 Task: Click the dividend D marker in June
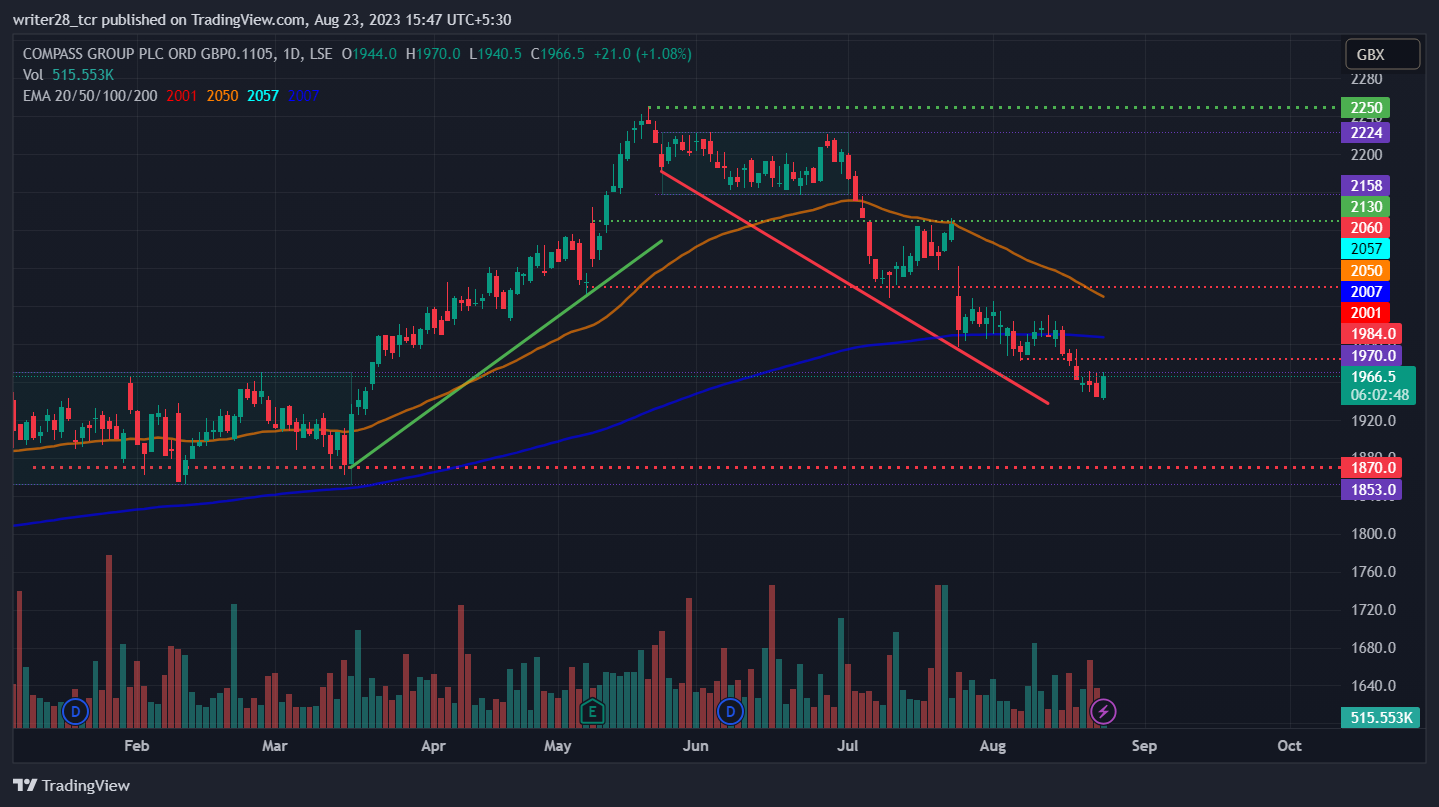click(730, 712)
